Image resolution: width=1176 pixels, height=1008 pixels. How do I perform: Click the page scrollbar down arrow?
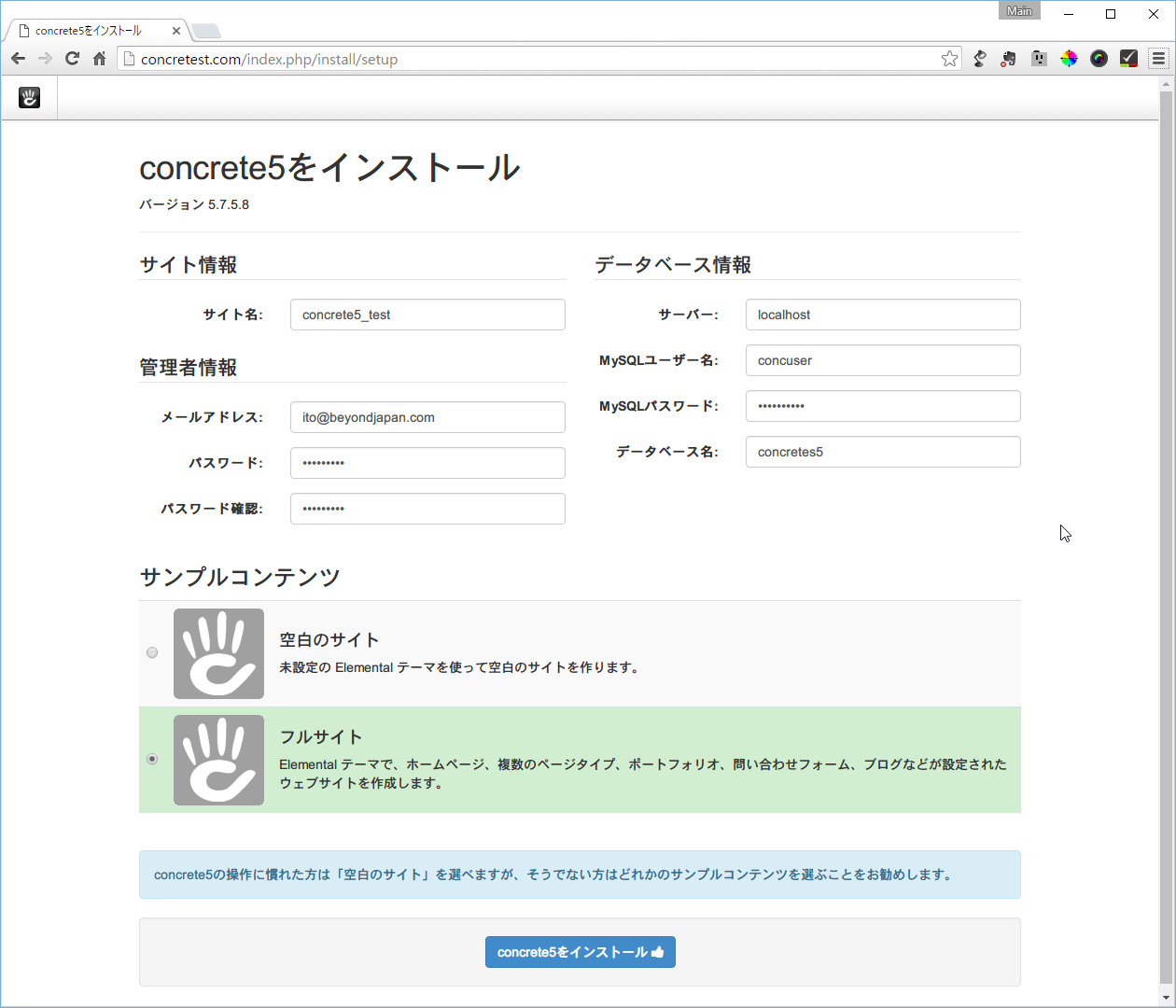pos(1166,998)
